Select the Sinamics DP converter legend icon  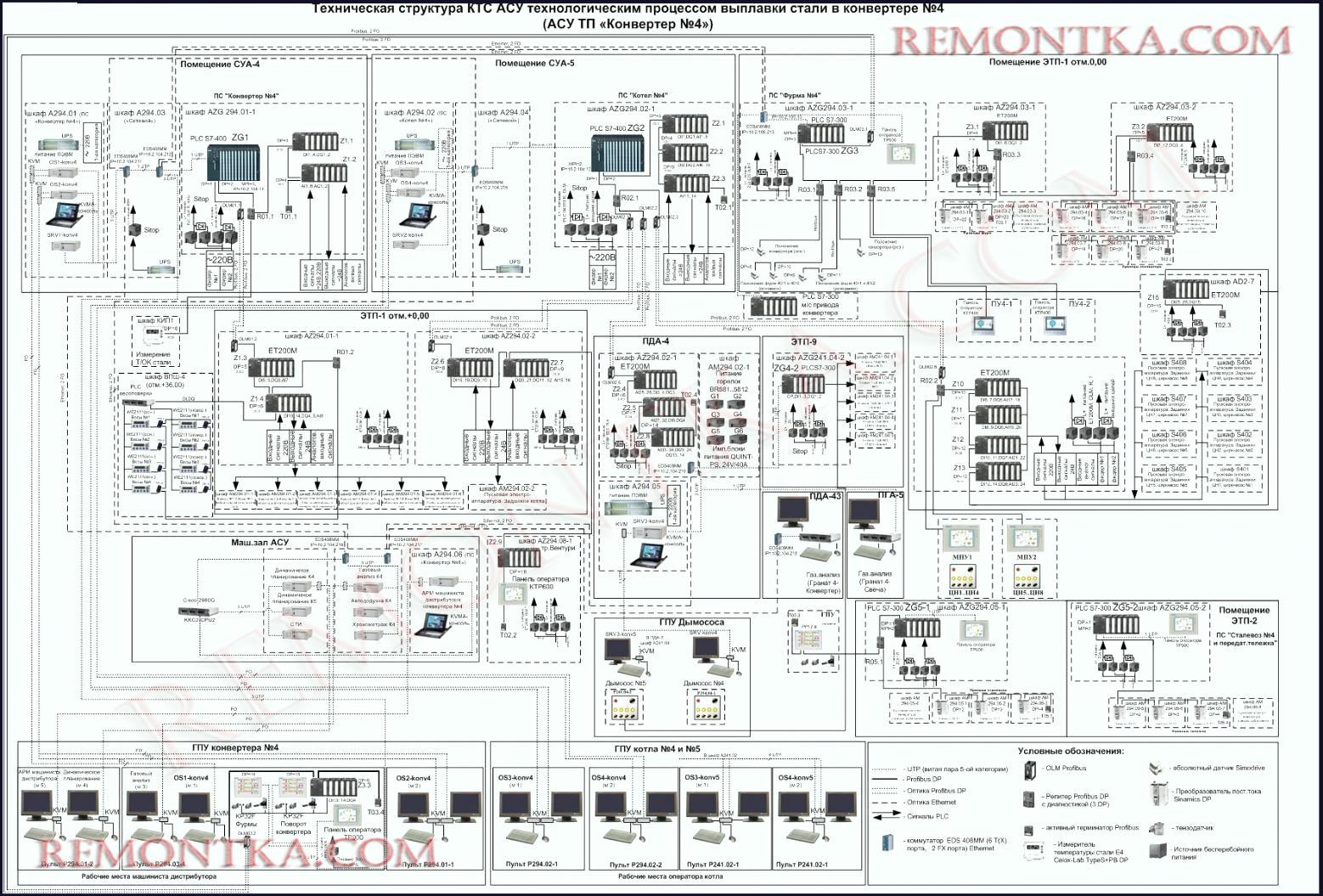1157,797
